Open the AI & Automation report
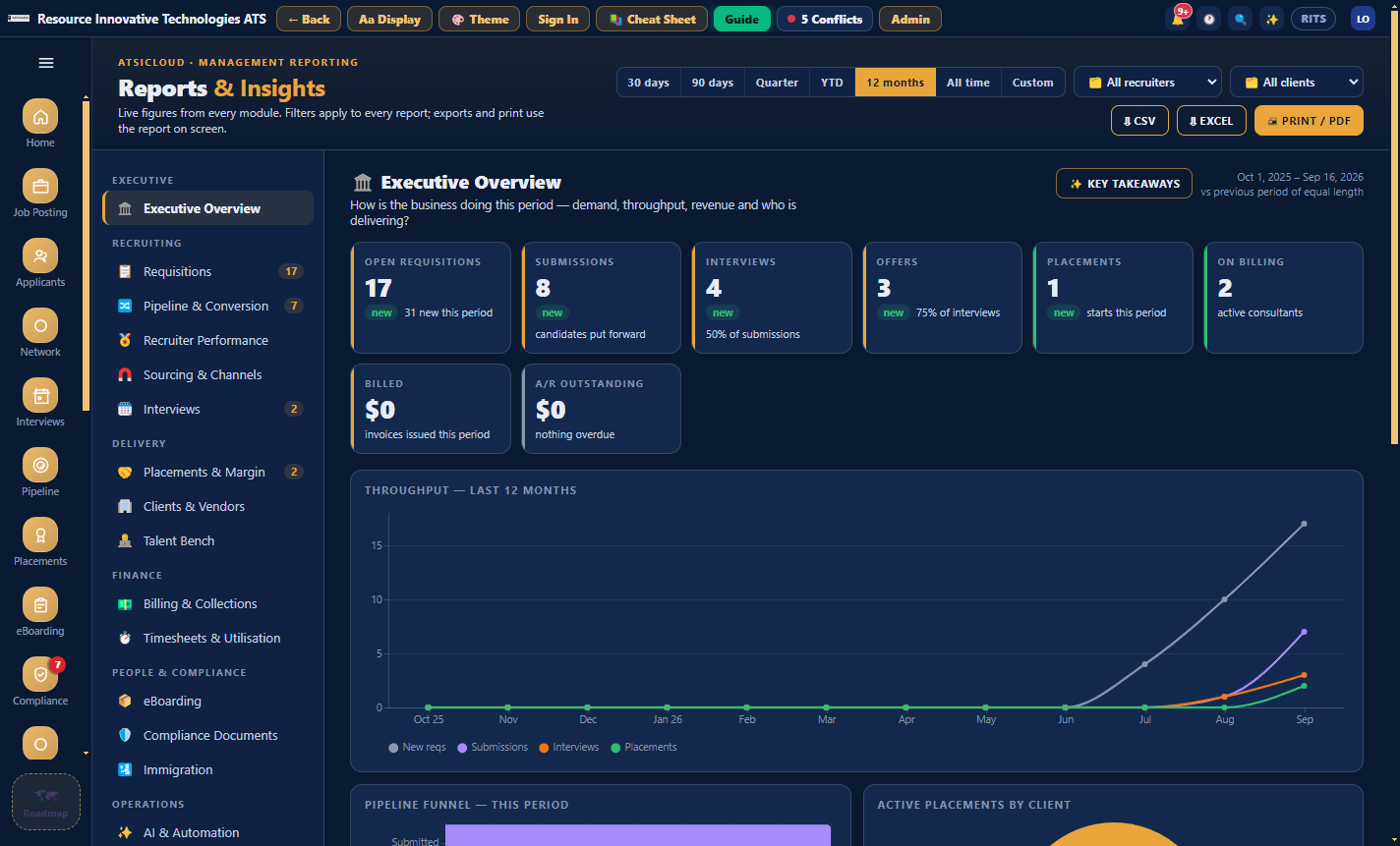This screenshot has width=1400, height=846. tap(208, 832)
